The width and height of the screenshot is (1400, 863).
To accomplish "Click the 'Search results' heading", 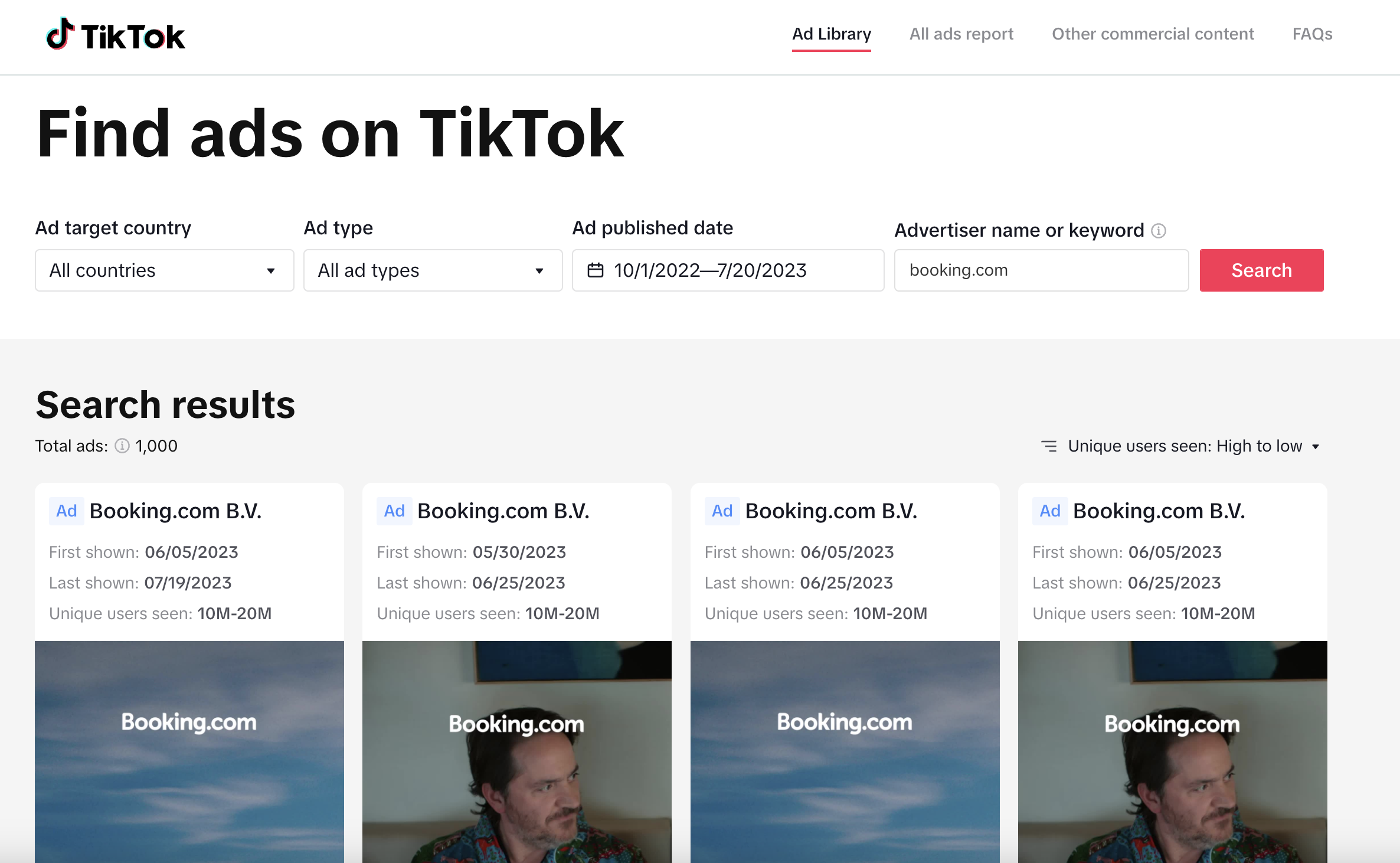I will [x=165, y=406].
